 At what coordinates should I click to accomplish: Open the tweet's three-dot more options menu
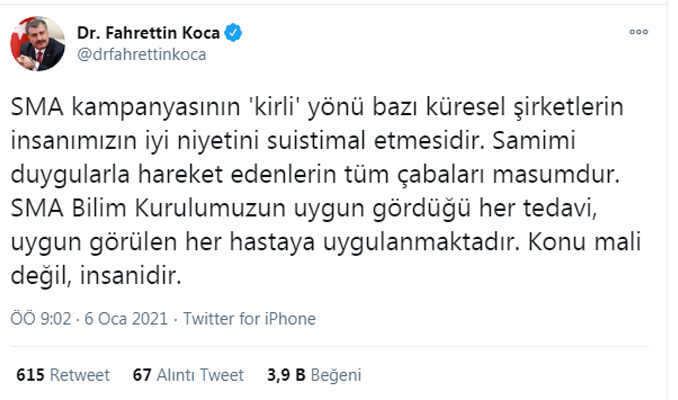[x=638, y=33]
